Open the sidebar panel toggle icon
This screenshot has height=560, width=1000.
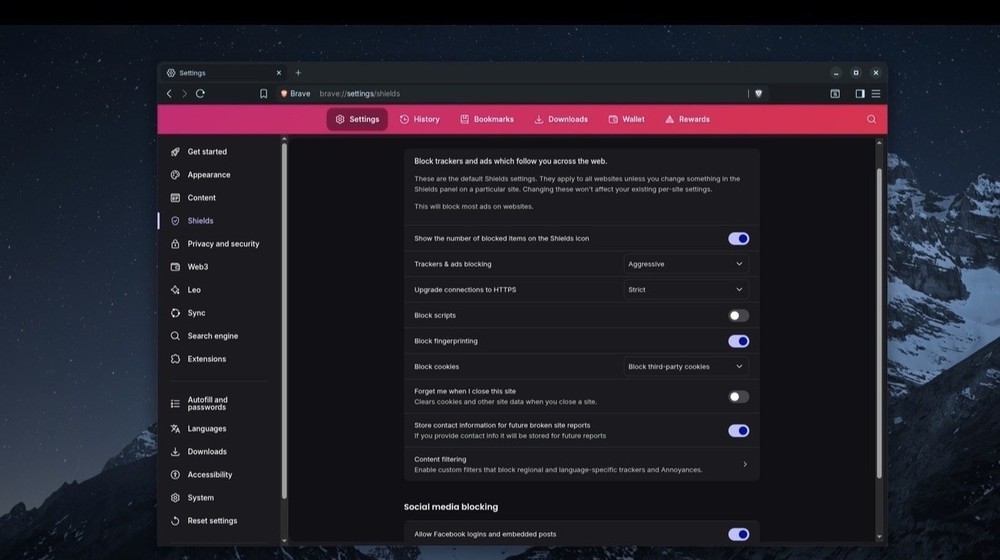click(859, 93)
